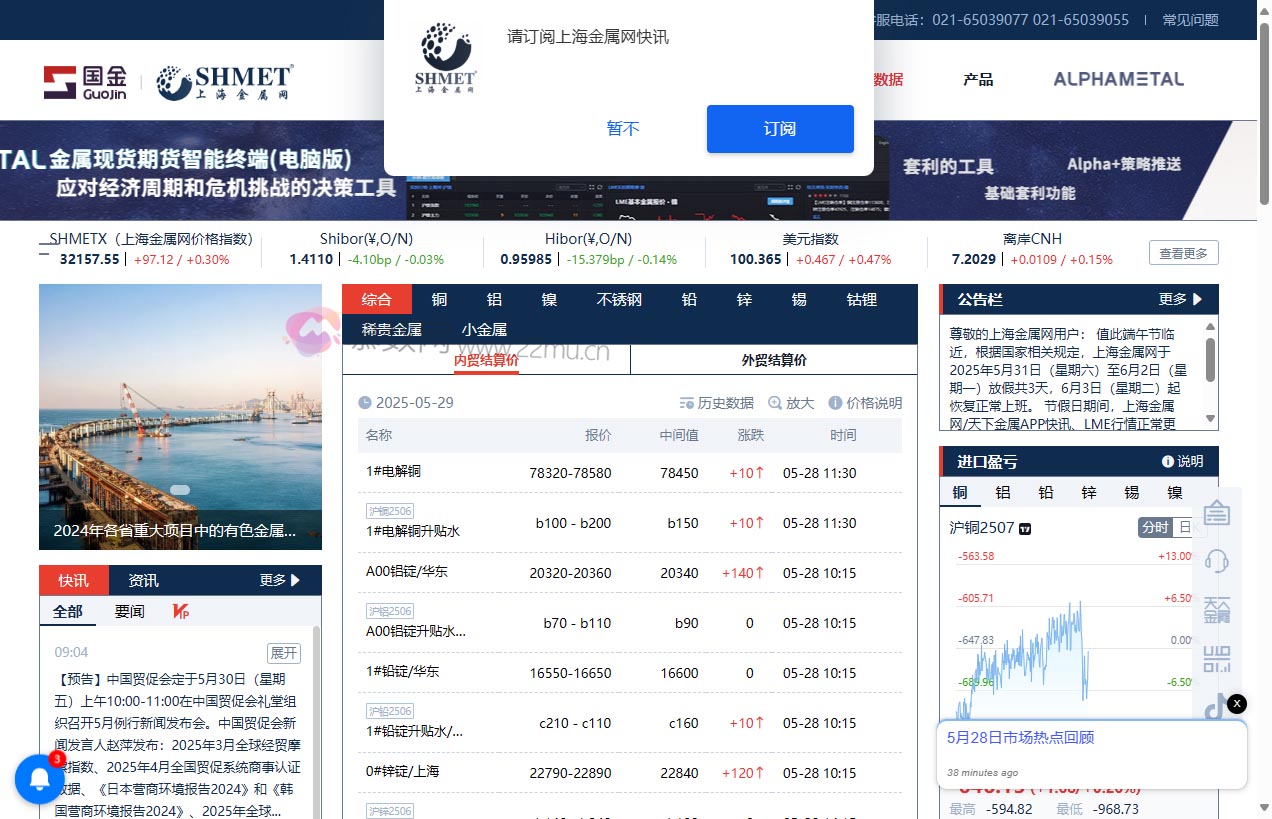Open the notification bell at bottom left
The height and width of the screenshot is (819, 1272).
pyautogui.click(x=40, y=779)
